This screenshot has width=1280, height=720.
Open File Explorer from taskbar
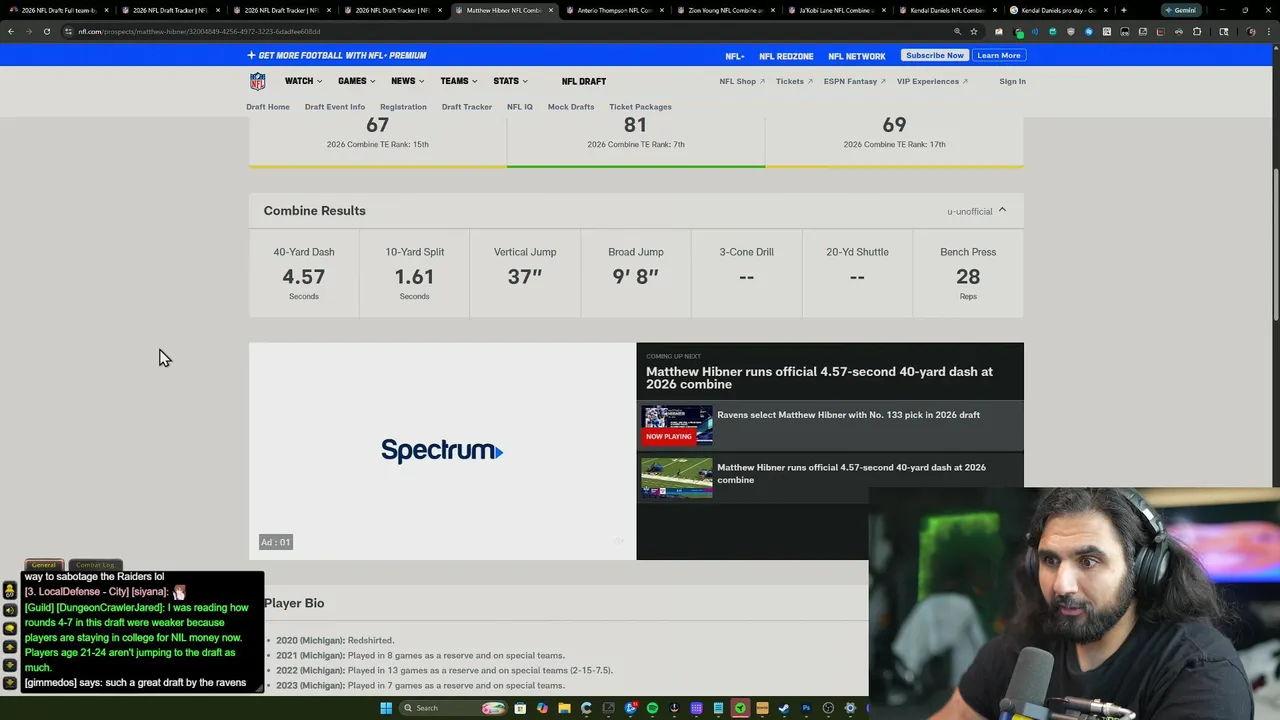(x=564, y=708)
